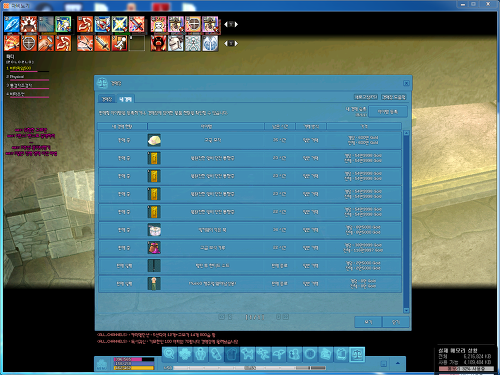Open the two people social menu icon
The width and height of the screenshot is (500, 375).
click(295, 354)
